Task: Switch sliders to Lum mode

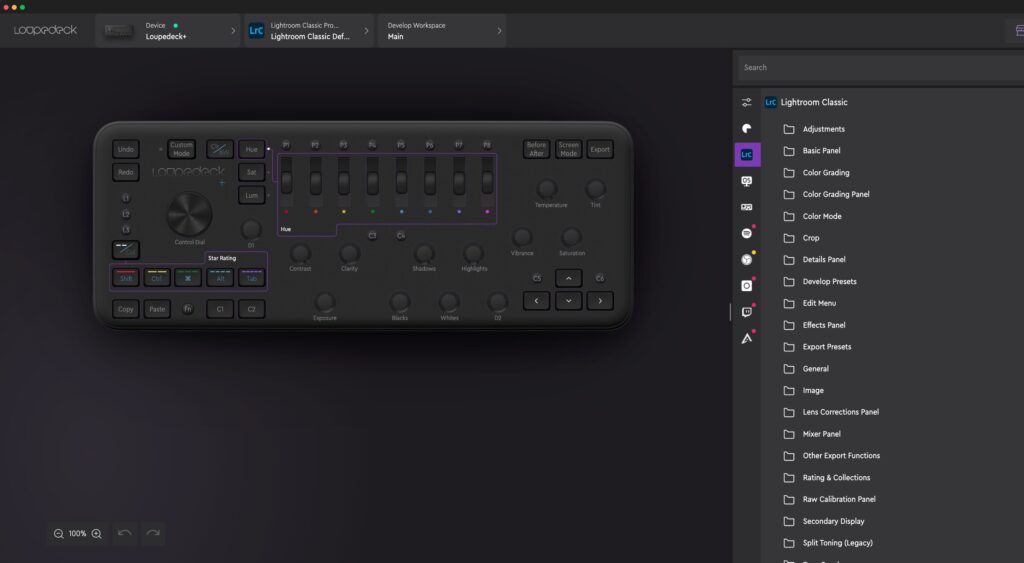Action: click(251, 195)
